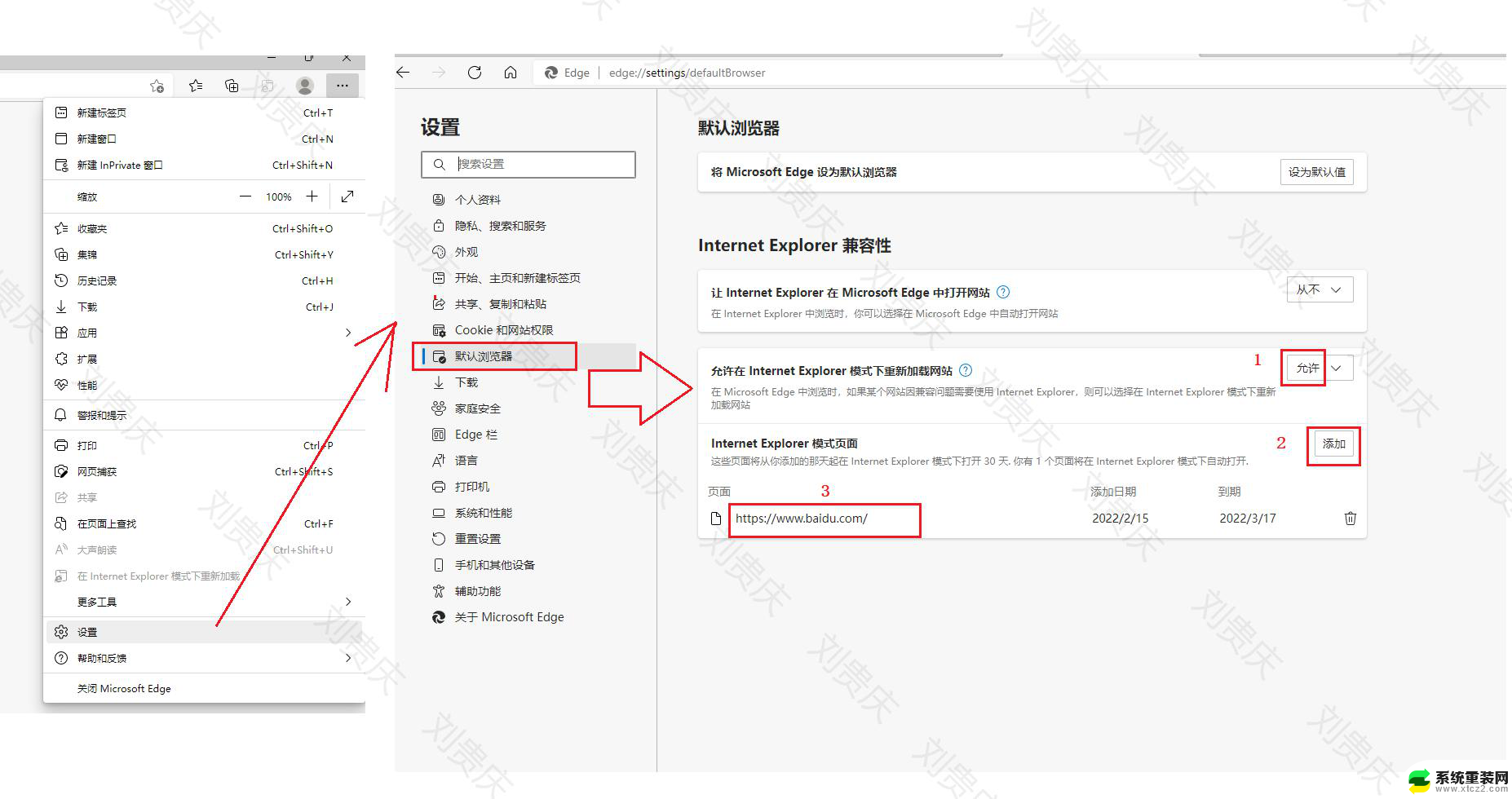Viewport: 1512px width, 799px height.
Task: Expand the 应用 submenu
Action: [204, 333]
